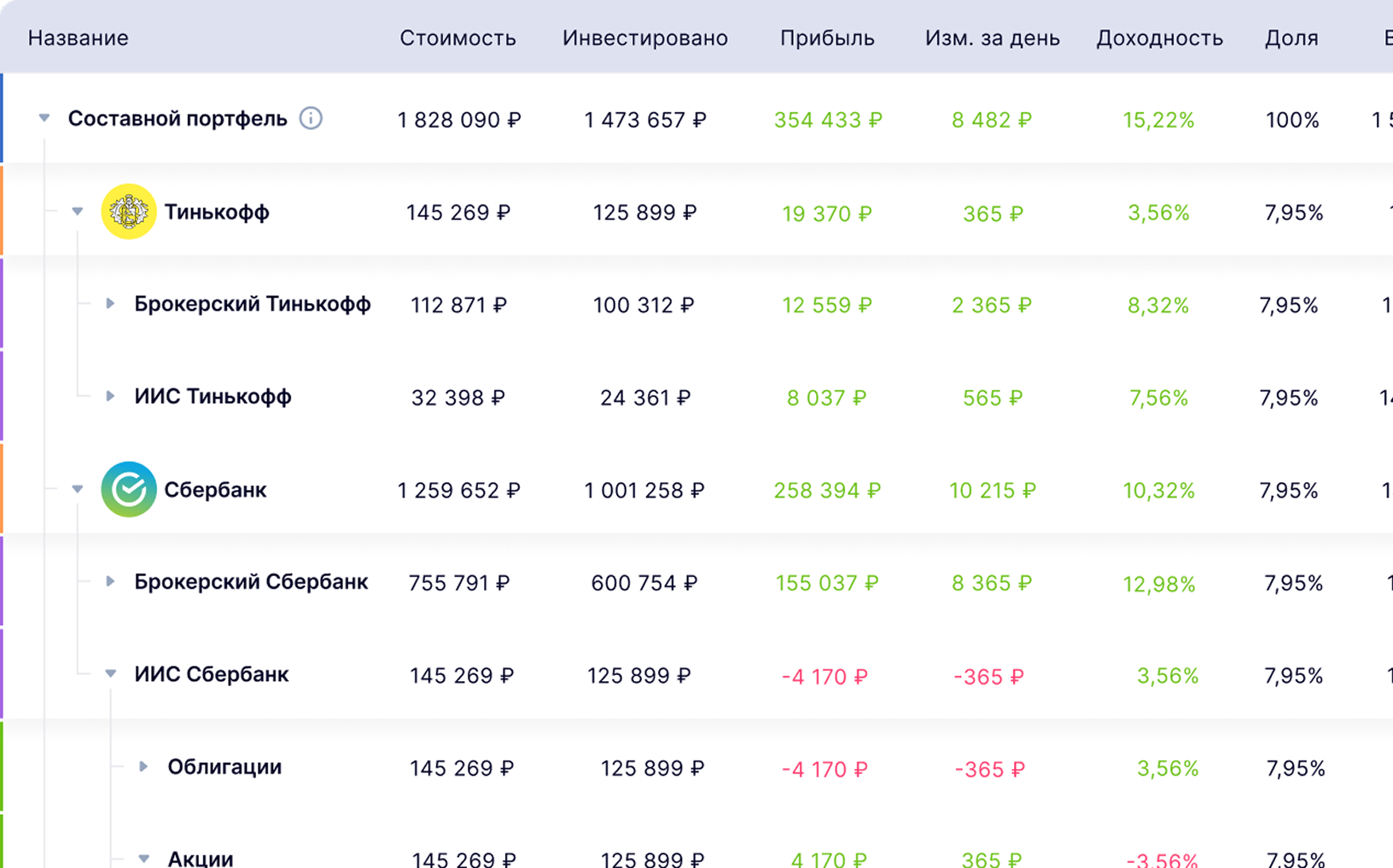Collapse the Сбербанк broker group

[78, 489]
